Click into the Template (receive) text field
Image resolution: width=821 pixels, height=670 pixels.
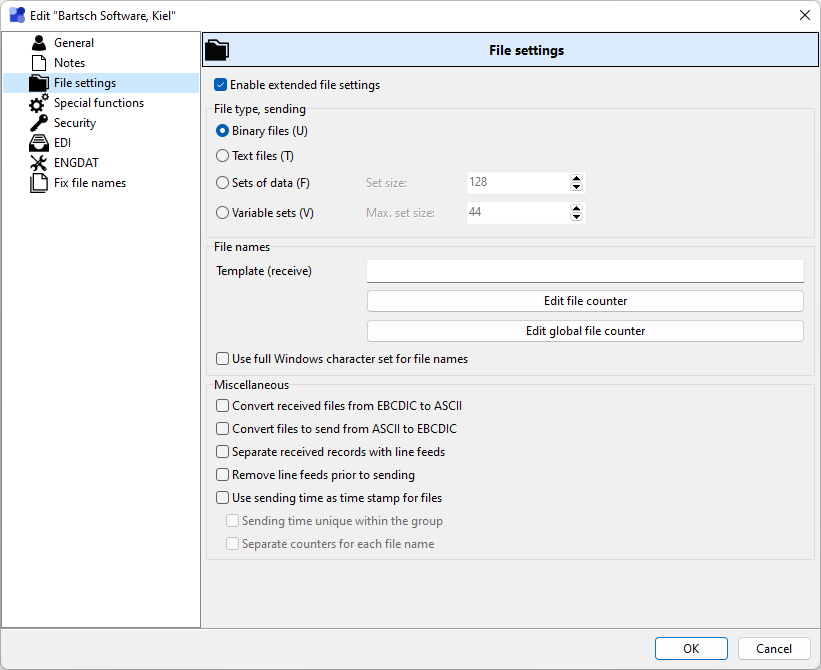click(585, 271)
